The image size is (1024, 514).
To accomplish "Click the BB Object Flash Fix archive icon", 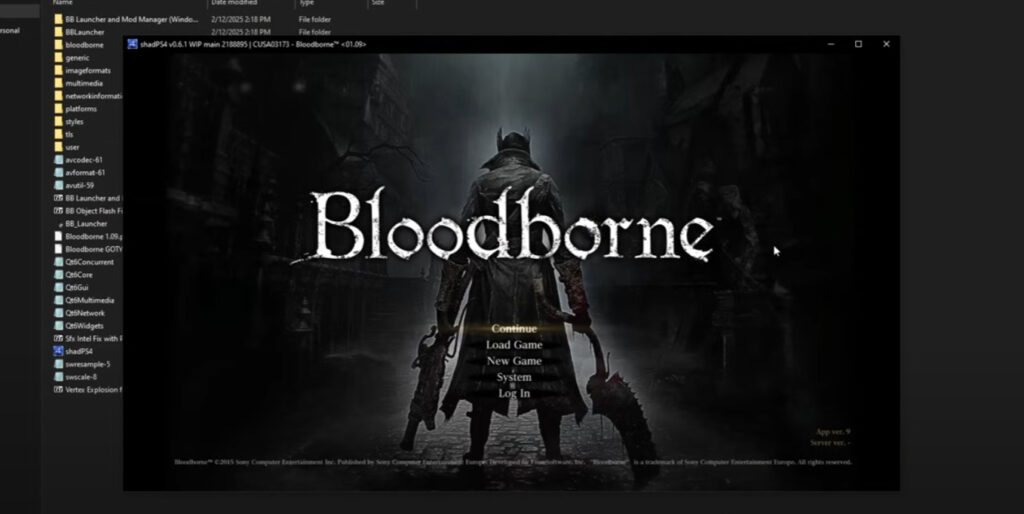I will (x=59, y=211).
